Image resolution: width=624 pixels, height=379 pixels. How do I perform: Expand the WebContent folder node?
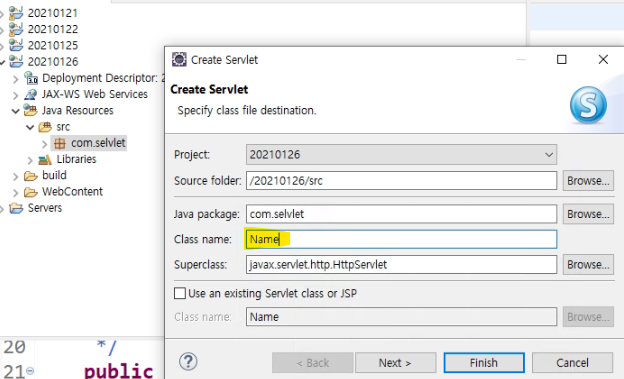pyautogui.click(x=16, y=193)
